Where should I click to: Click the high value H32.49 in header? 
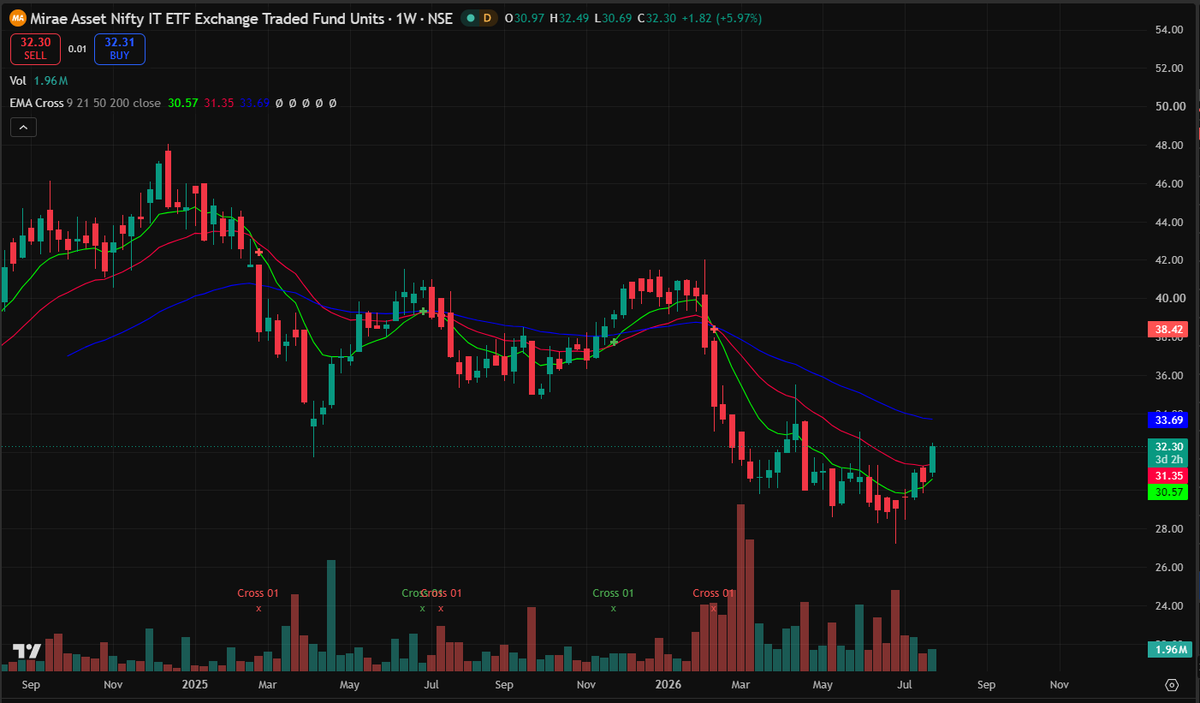point(569,18)
